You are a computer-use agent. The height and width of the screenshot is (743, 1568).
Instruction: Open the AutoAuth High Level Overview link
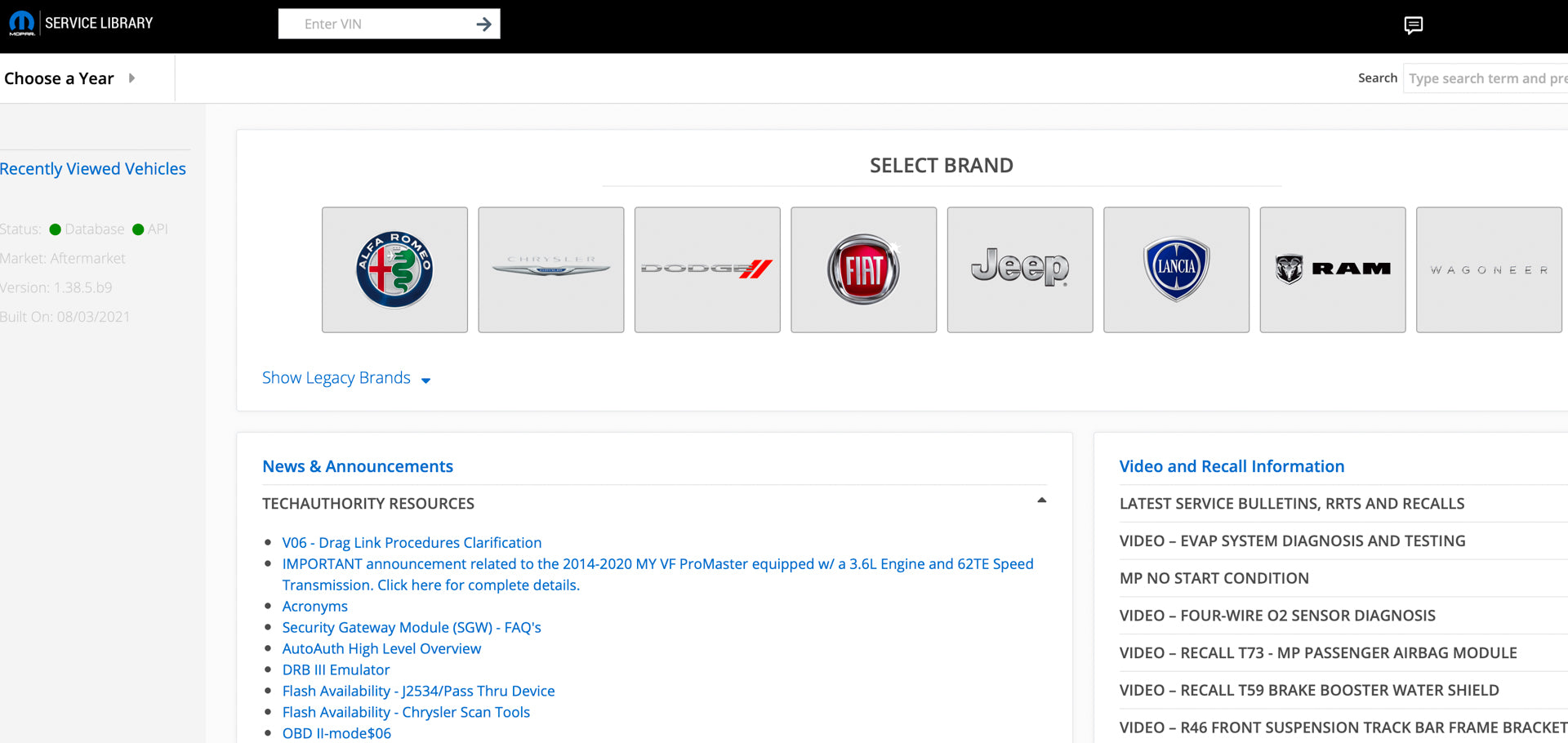381,648
